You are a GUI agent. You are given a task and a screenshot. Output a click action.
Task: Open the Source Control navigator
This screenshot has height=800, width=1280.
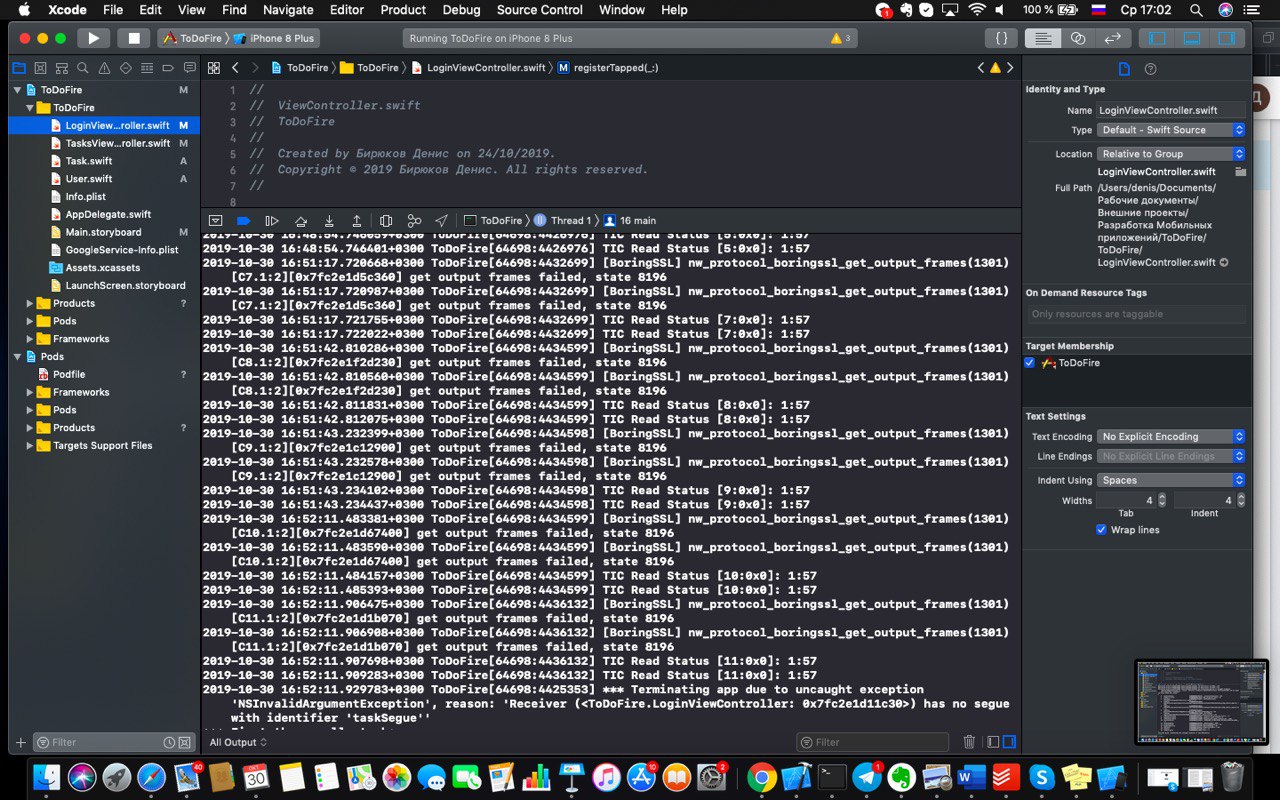click(x=40, y=68)
